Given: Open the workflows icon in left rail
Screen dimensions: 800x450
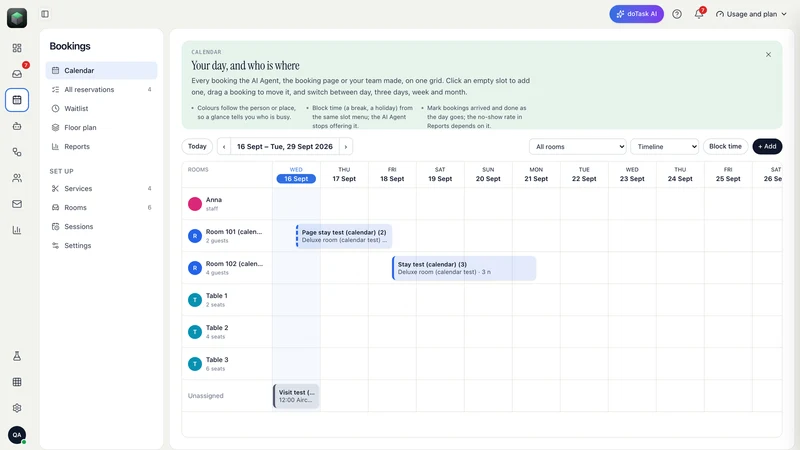Looking at the screenshot, I should (17, 152).
